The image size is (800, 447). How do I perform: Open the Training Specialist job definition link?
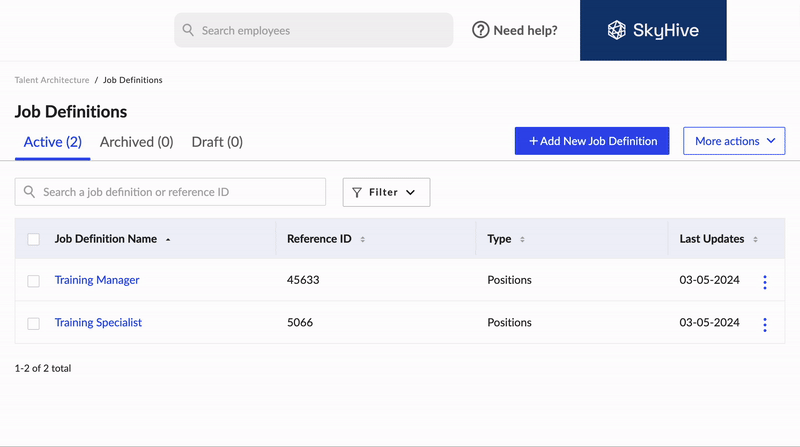[x=98, y=322]
